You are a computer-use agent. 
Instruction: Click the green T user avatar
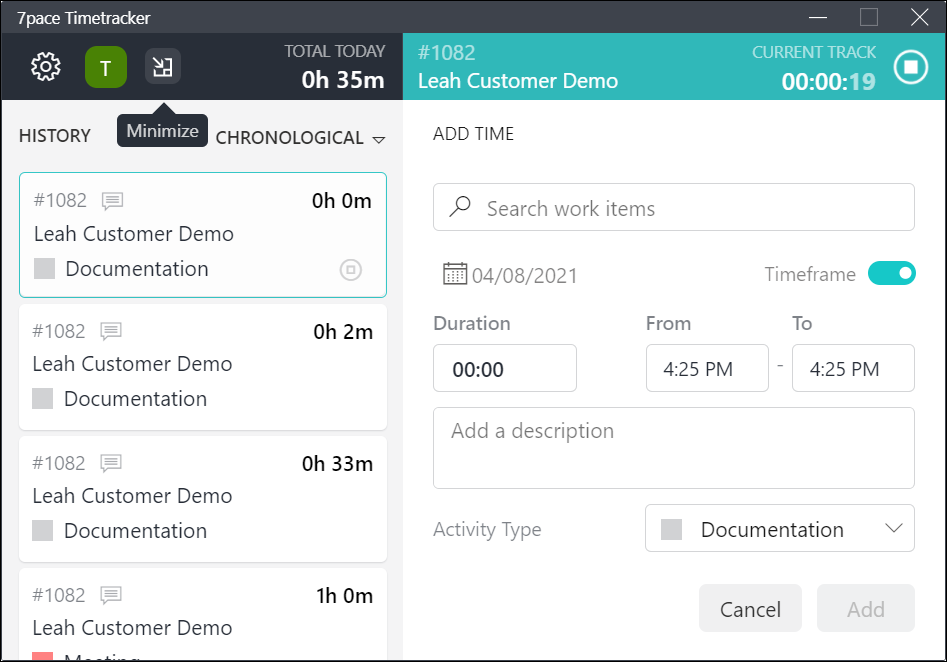[106, 67]
